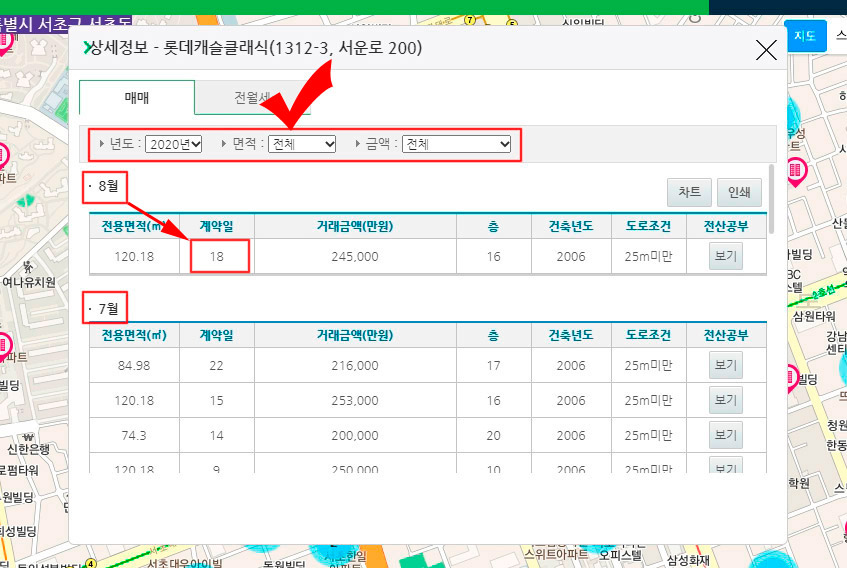This screenshot has width=847, height=568.
Task: Select the 200,000 transaction amount cell
Action: 355,436
